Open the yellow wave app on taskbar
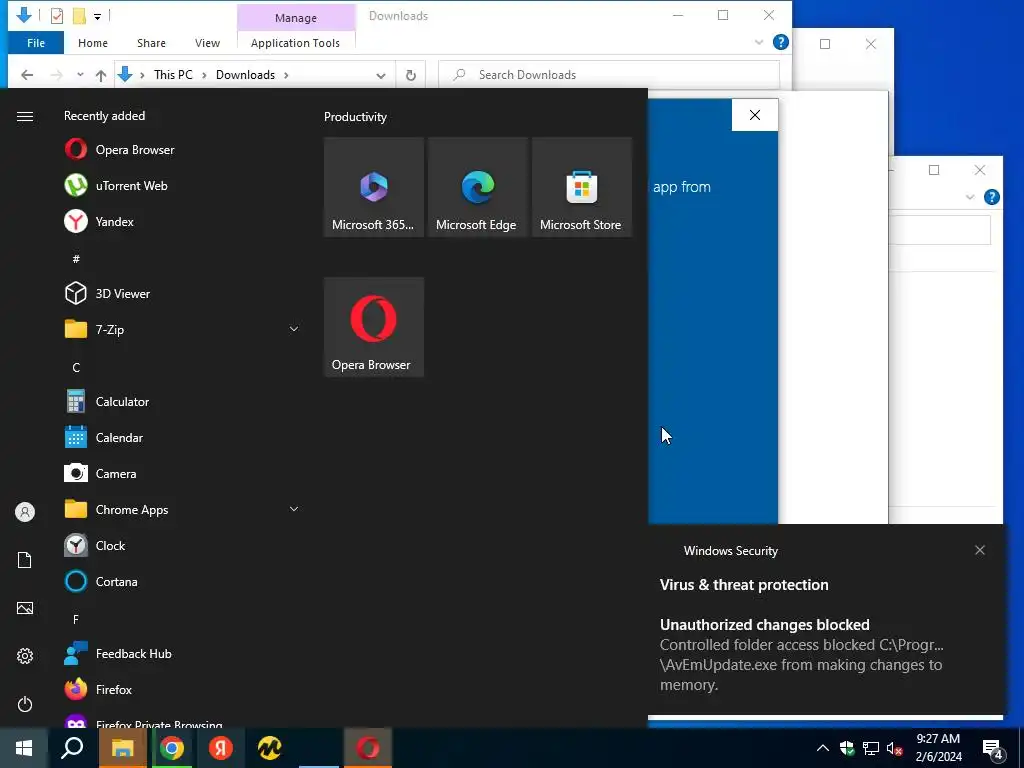This screenshot has height=768, width=1024. pyautogui.click(x=270, y=748)
